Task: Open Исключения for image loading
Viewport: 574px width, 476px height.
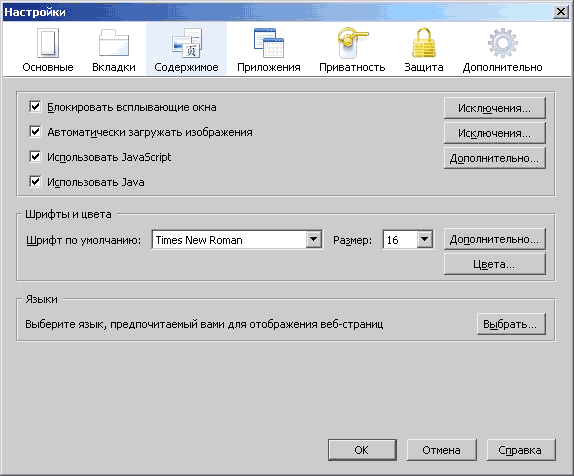Action: click(x=495, y=133)
